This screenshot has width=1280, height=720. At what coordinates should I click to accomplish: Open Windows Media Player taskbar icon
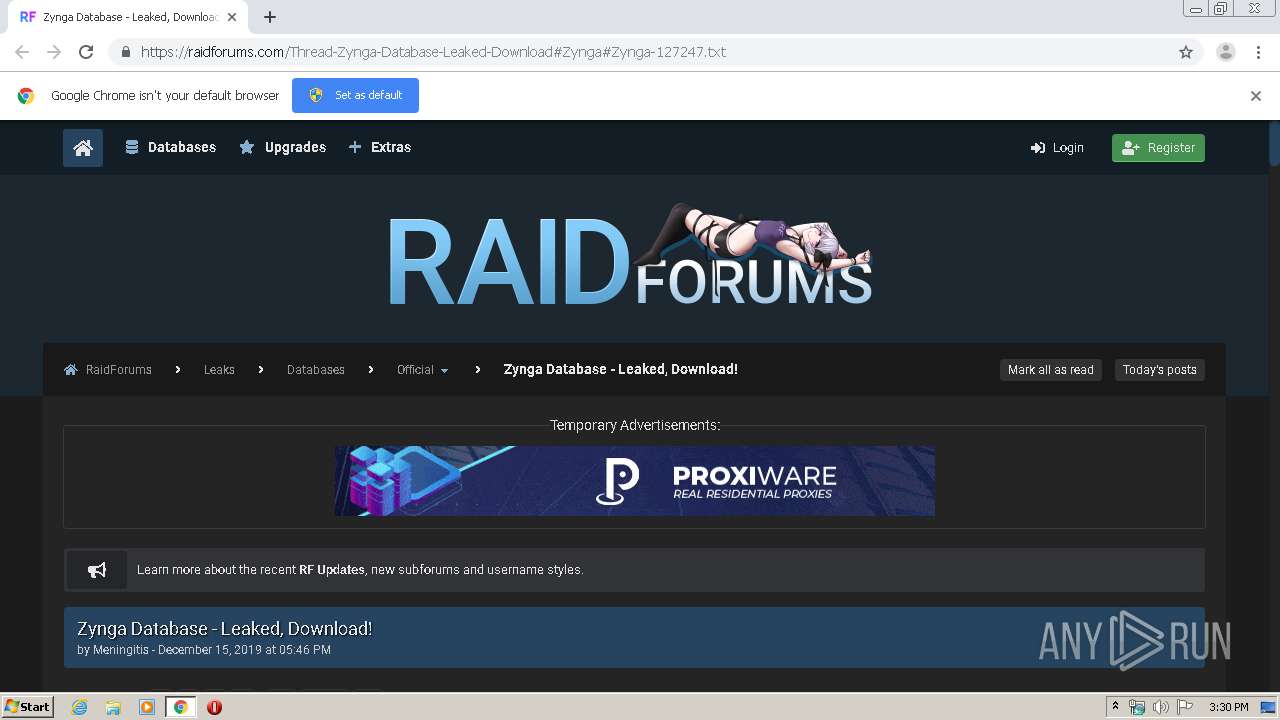tap(147, 707)
